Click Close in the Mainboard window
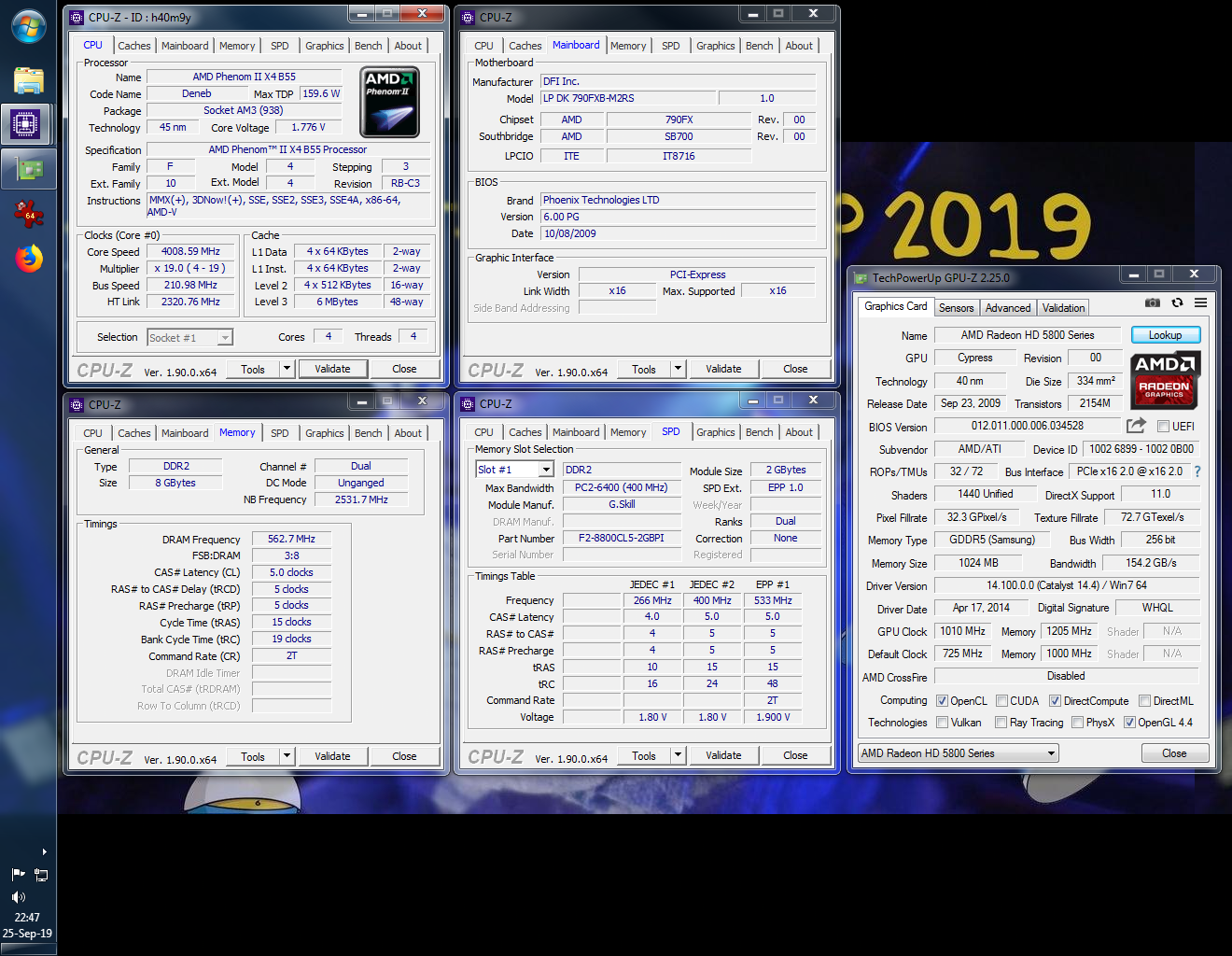 pyautogui.click(x=795, y=369)
